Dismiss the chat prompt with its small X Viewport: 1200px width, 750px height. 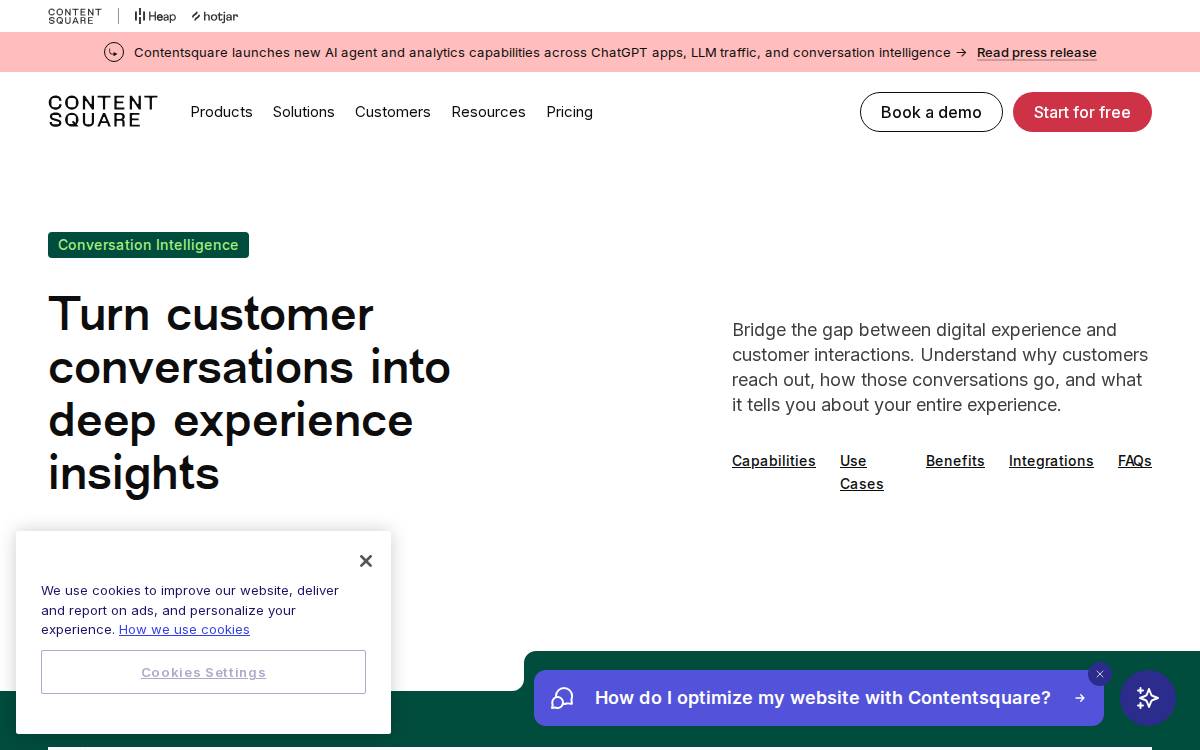point(1100,674)
